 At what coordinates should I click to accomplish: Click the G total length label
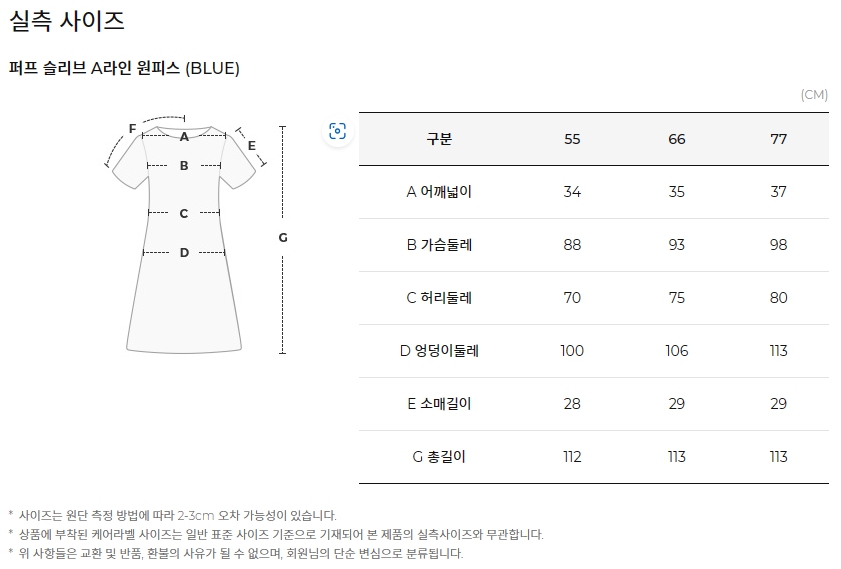click(283, 237)
